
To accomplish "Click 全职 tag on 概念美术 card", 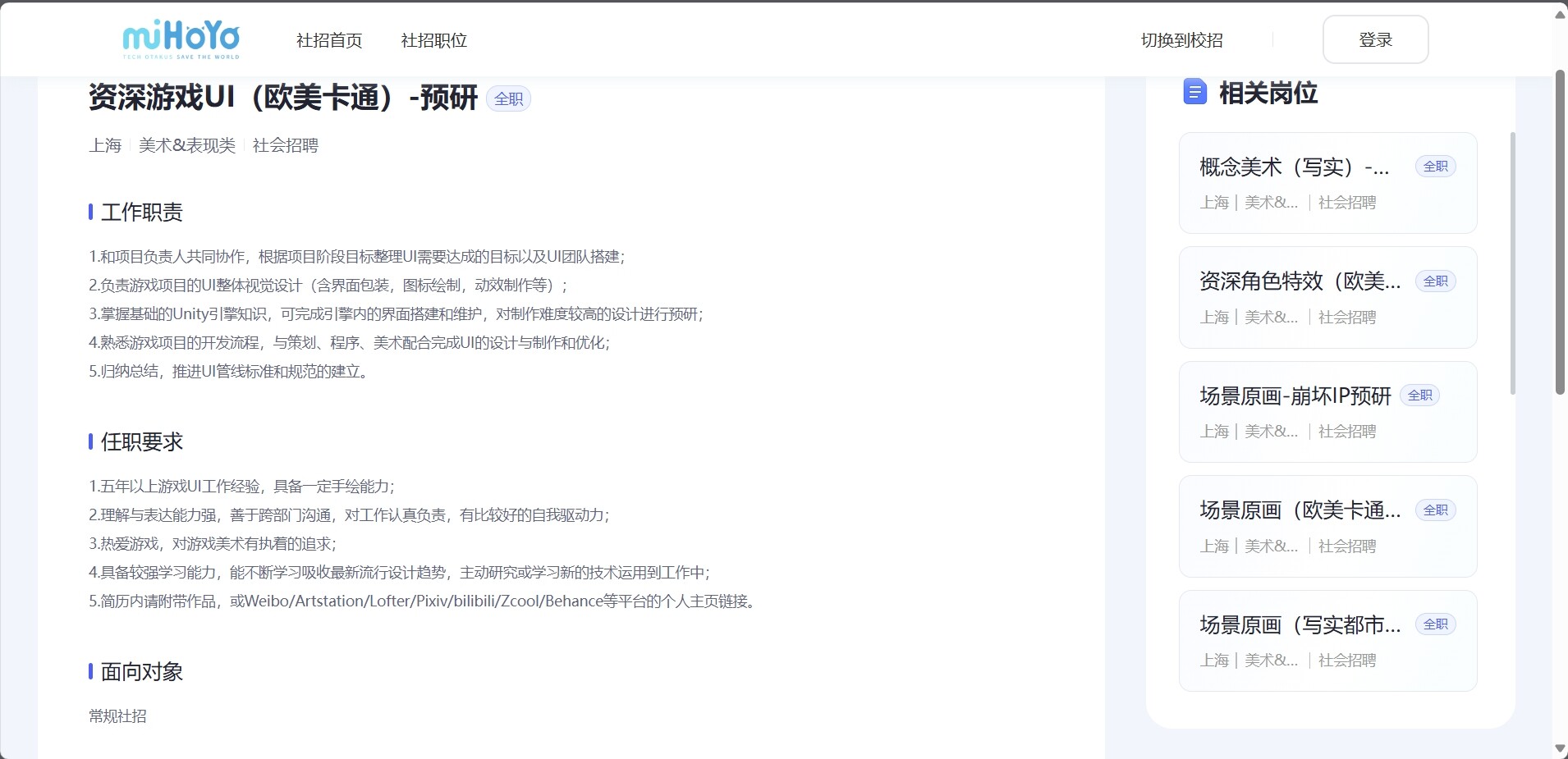I will (x=1435, y=167).
